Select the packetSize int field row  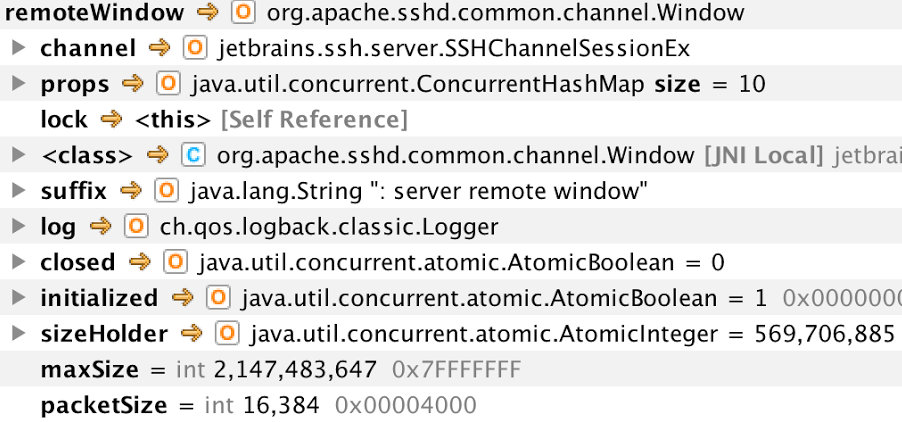(451, 405)
